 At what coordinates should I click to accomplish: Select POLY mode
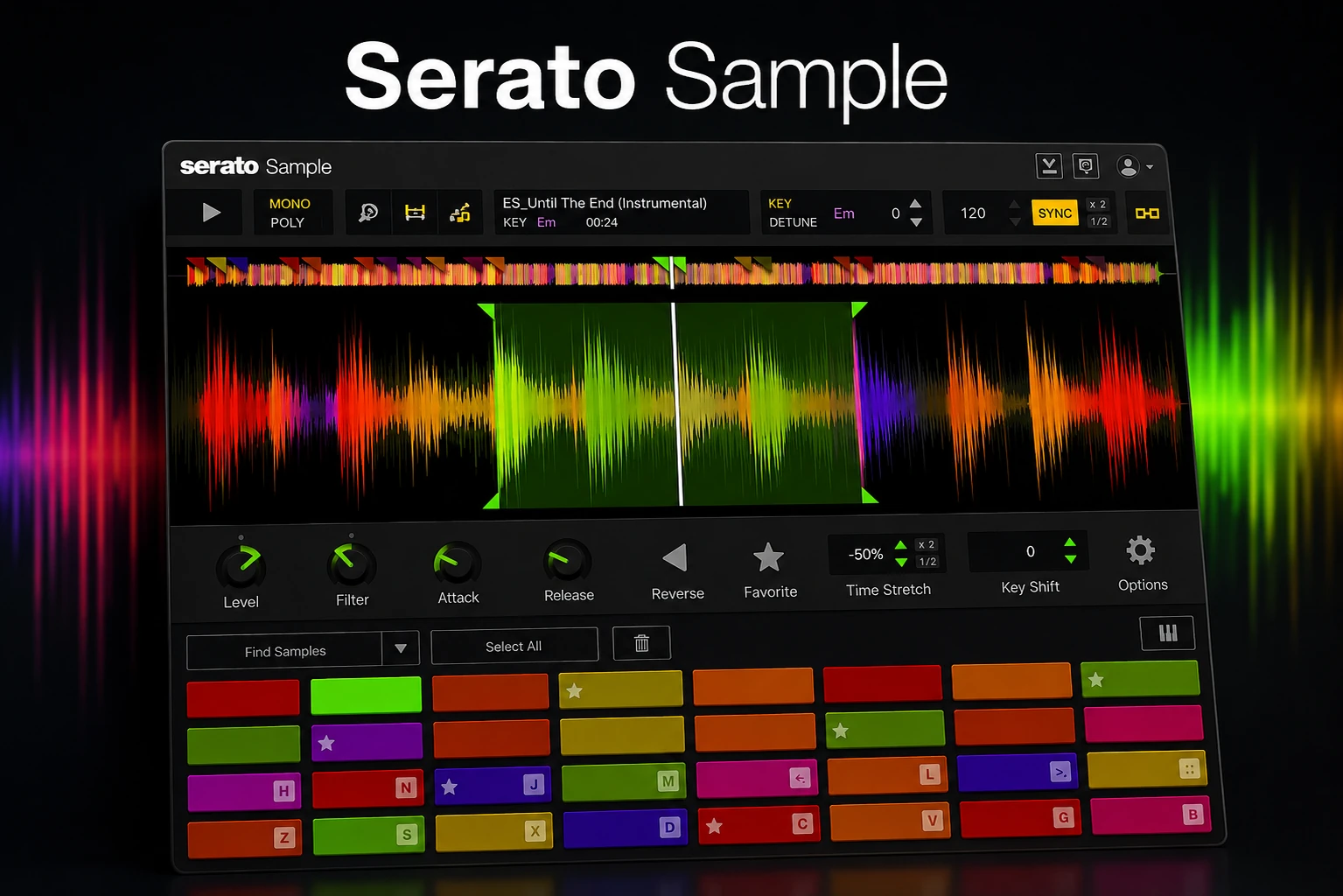pos(288,223)
